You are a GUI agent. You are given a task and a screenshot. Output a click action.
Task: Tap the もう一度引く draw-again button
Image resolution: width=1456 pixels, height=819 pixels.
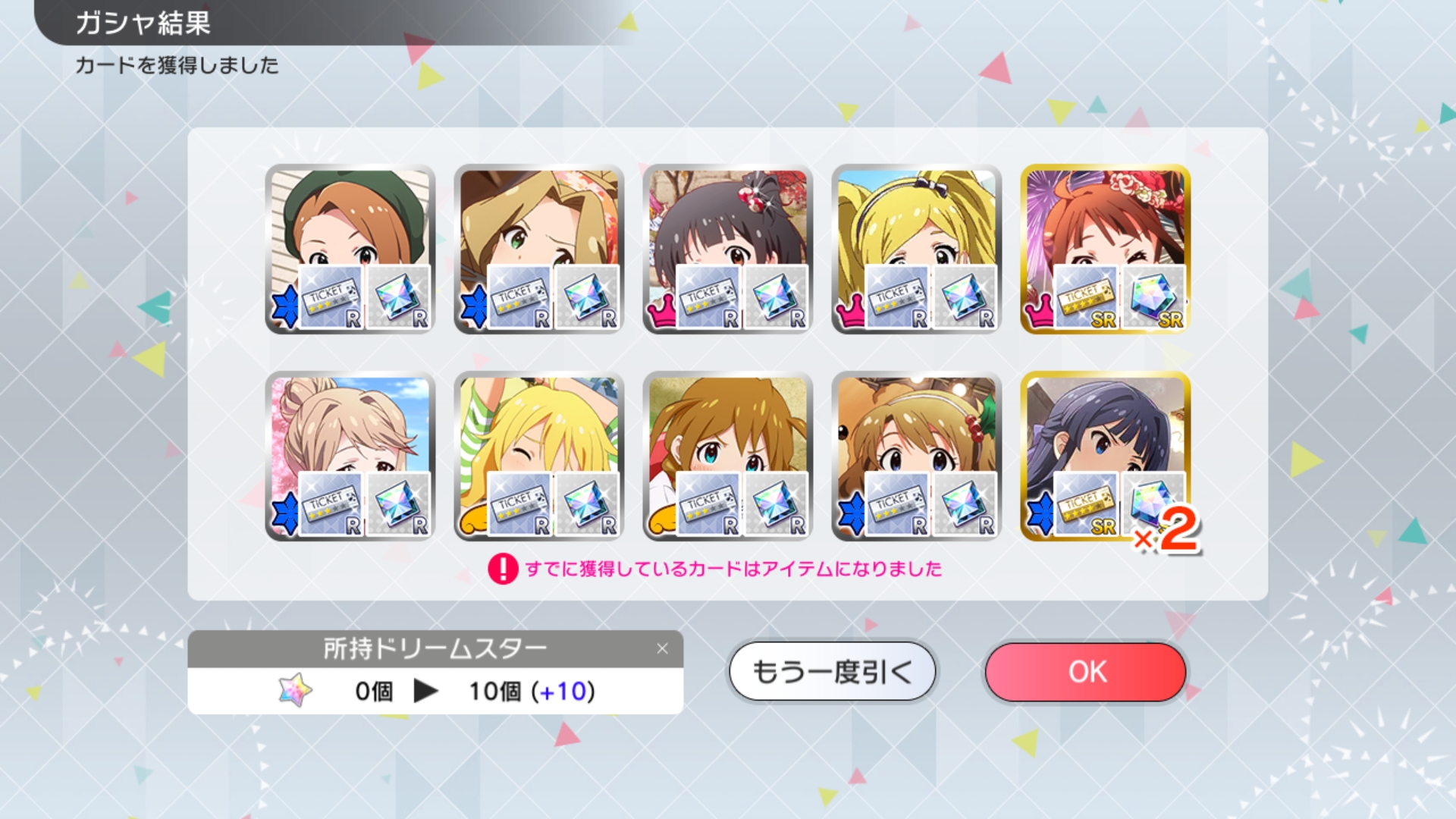tap(832, 672)
